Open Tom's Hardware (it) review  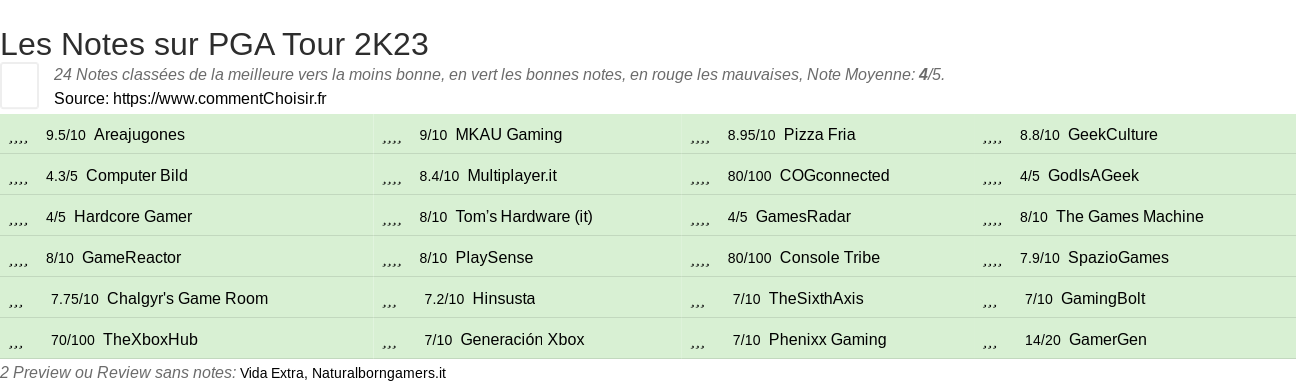coord(524,217)
